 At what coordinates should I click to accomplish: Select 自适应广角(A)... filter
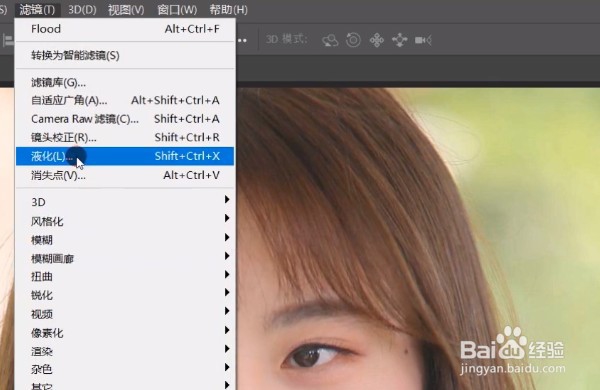pyautogui.click(x=125, y=100)
